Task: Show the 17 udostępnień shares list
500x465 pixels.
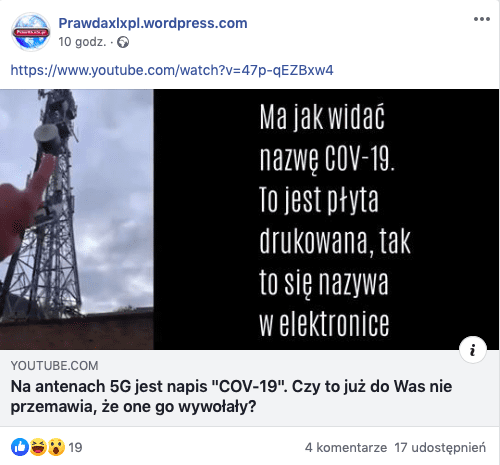Action: tap(440, 447)
